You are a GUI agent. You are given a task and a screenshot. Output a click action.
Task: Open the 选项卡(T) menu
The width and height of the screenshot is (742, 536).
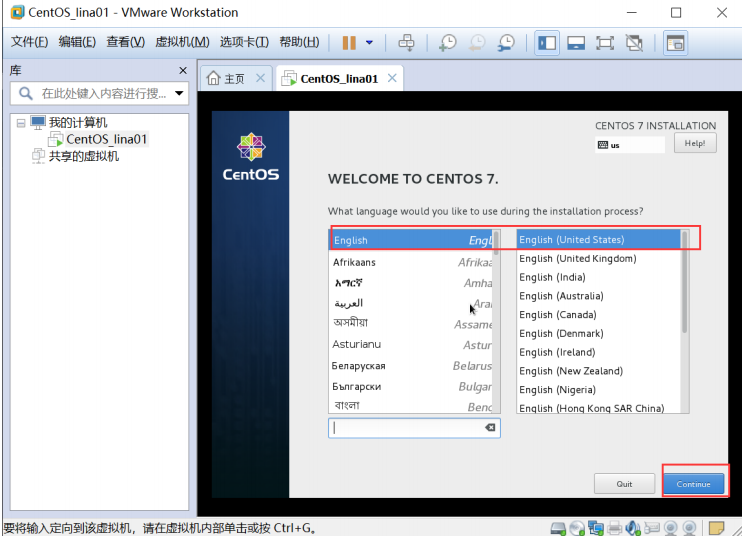coord(244,42)
